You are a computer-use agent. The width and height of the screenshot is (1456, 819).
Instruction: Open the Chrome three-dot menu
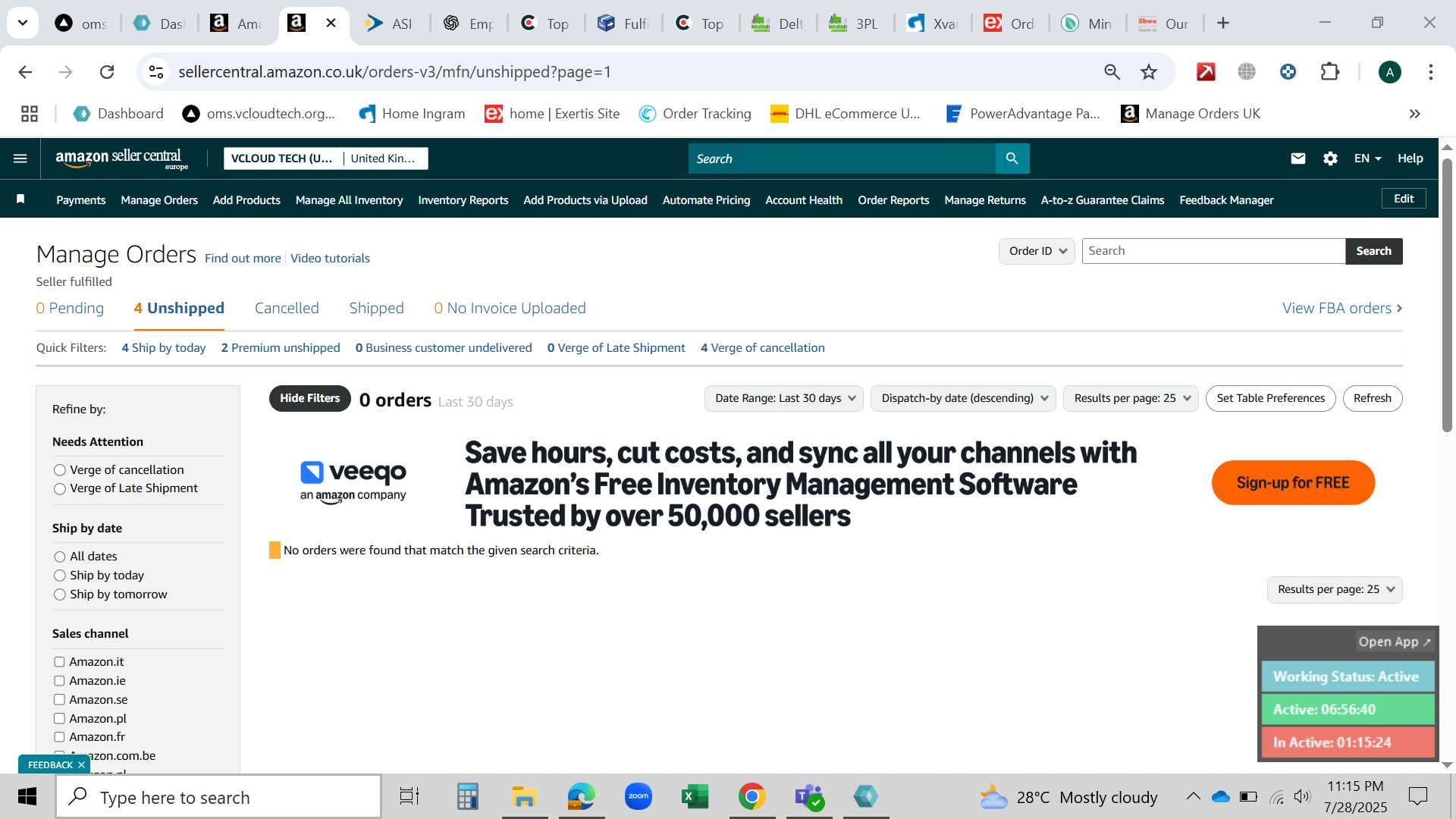pyautogui.click(x=1431, y=72)
